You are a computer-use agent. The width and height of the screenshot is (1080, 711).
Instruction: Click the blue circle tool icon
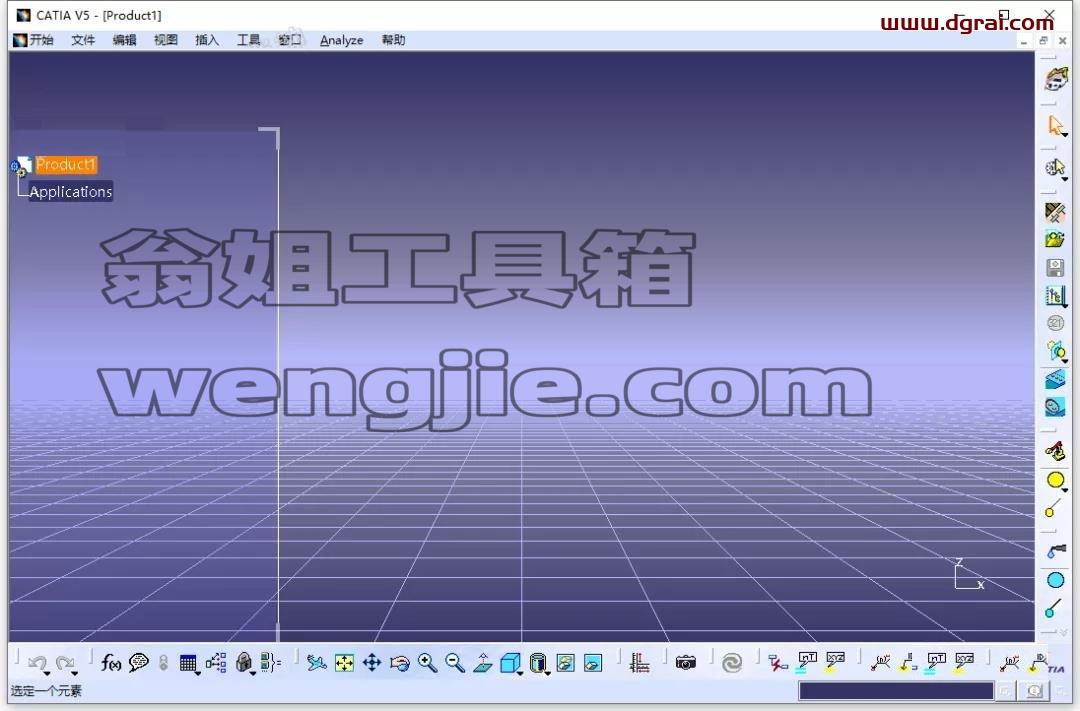click(1055, 580)
